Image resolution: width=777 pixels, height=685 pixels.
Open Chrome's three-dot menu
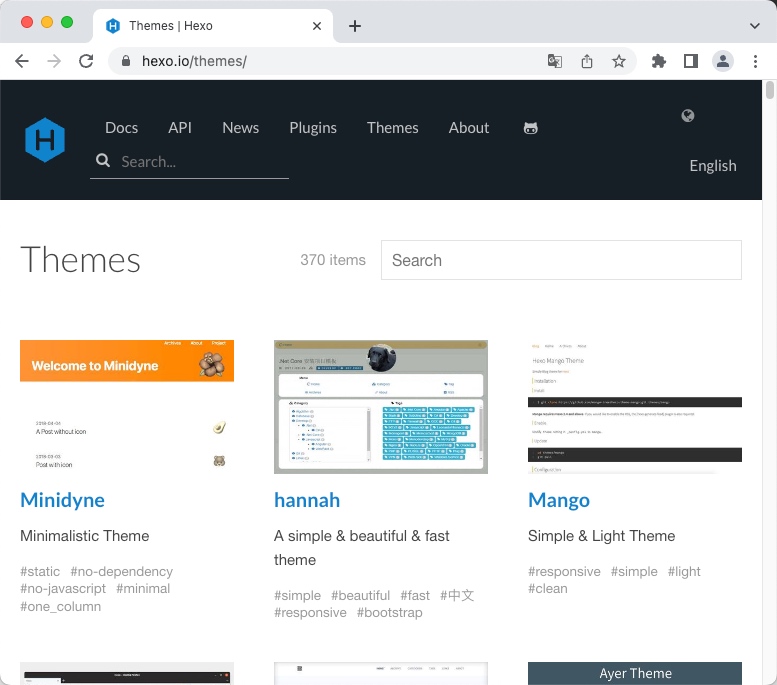[x=755, y=61]
